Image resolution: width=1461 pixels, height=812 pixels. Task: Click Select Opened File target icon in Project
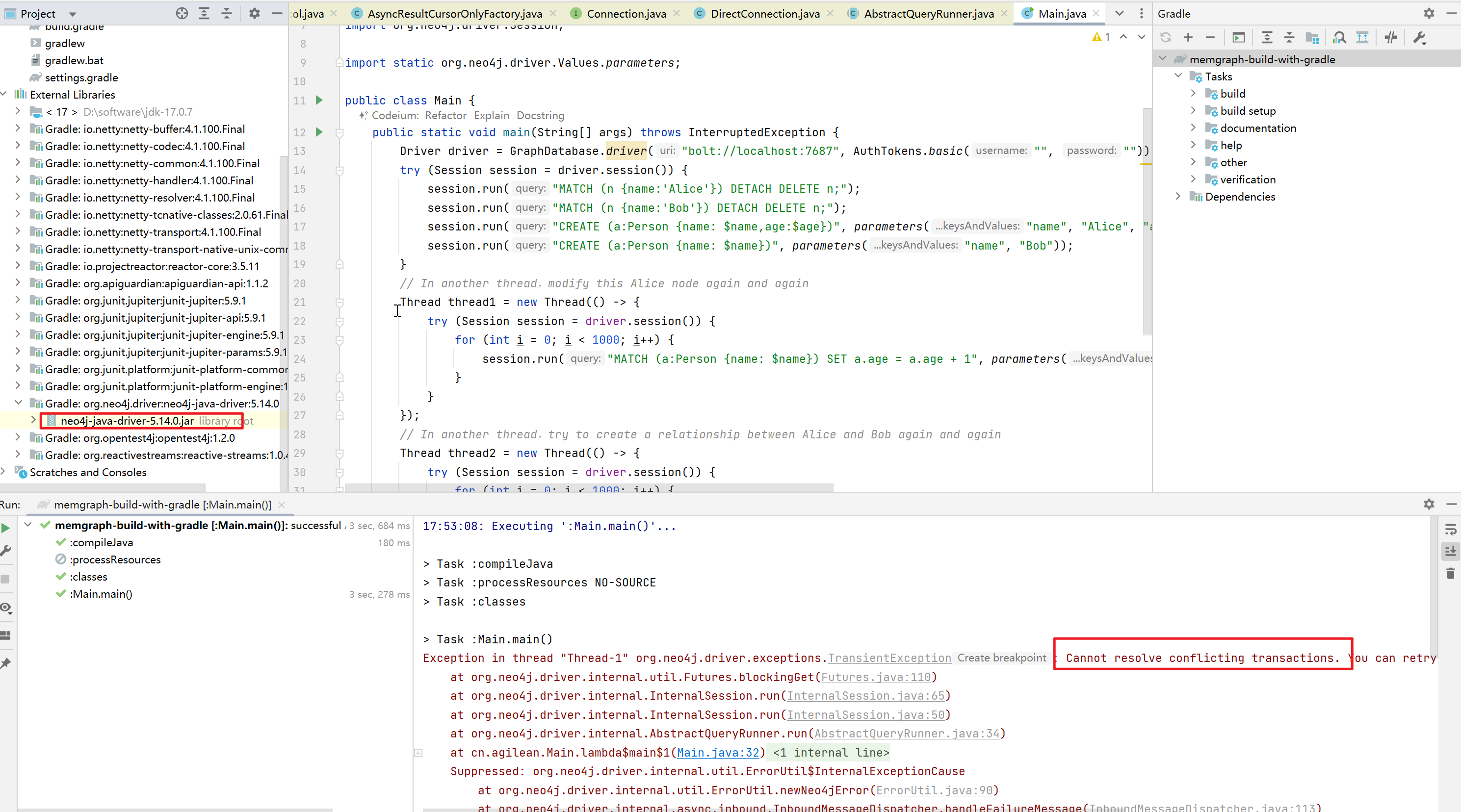[182, 14]
